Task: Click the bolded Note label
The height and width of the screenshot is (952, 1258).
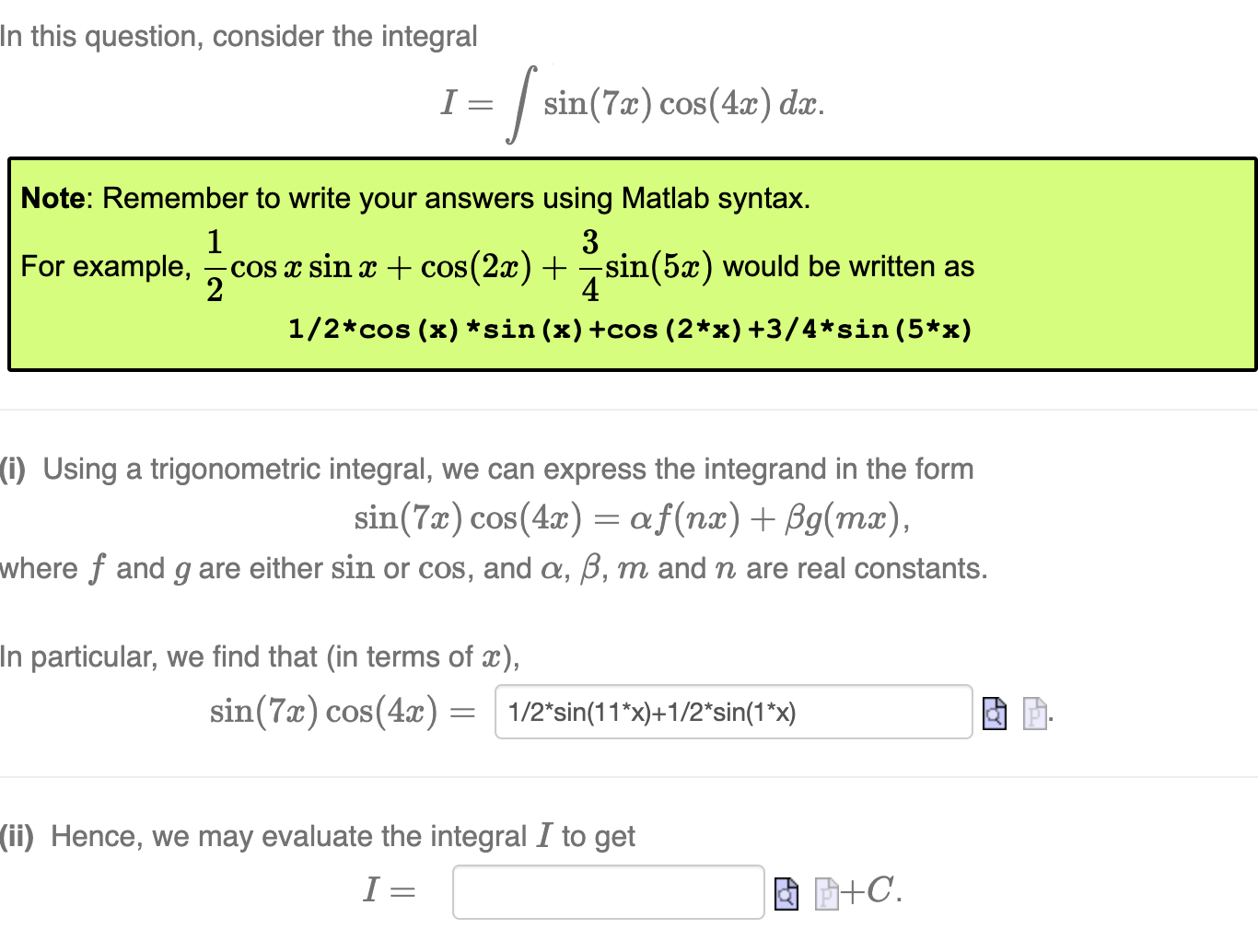Action: pyautogui.click(x=52, y=198)
